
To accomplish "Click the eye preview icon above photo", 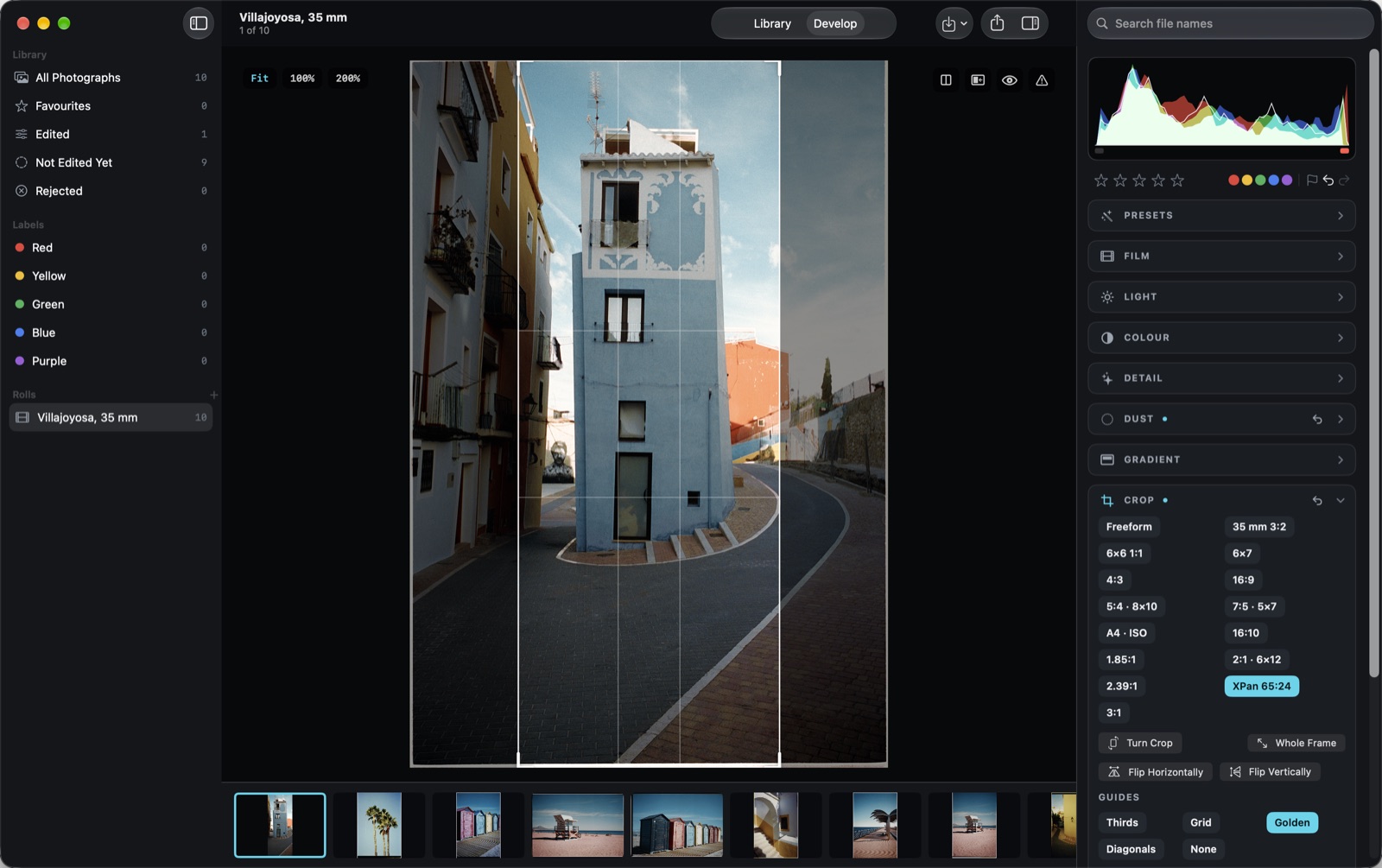I will point(1009,80).
